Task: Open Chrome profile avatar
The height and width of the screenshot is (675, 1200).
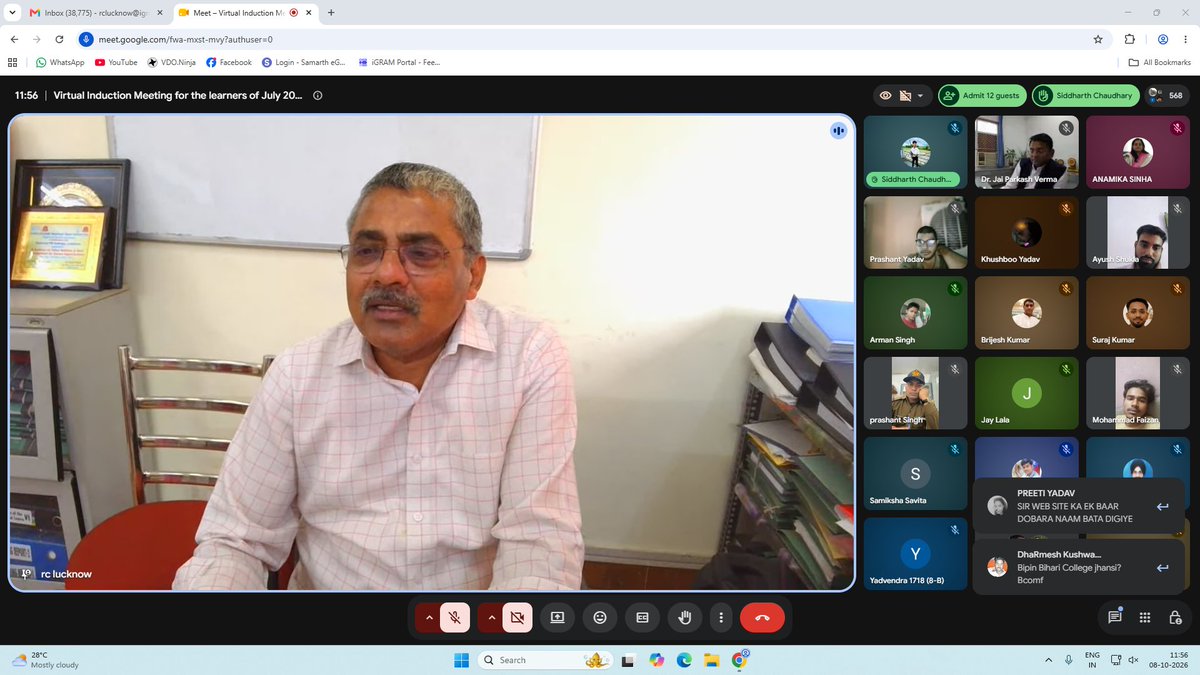Action: pos(1163,39)
